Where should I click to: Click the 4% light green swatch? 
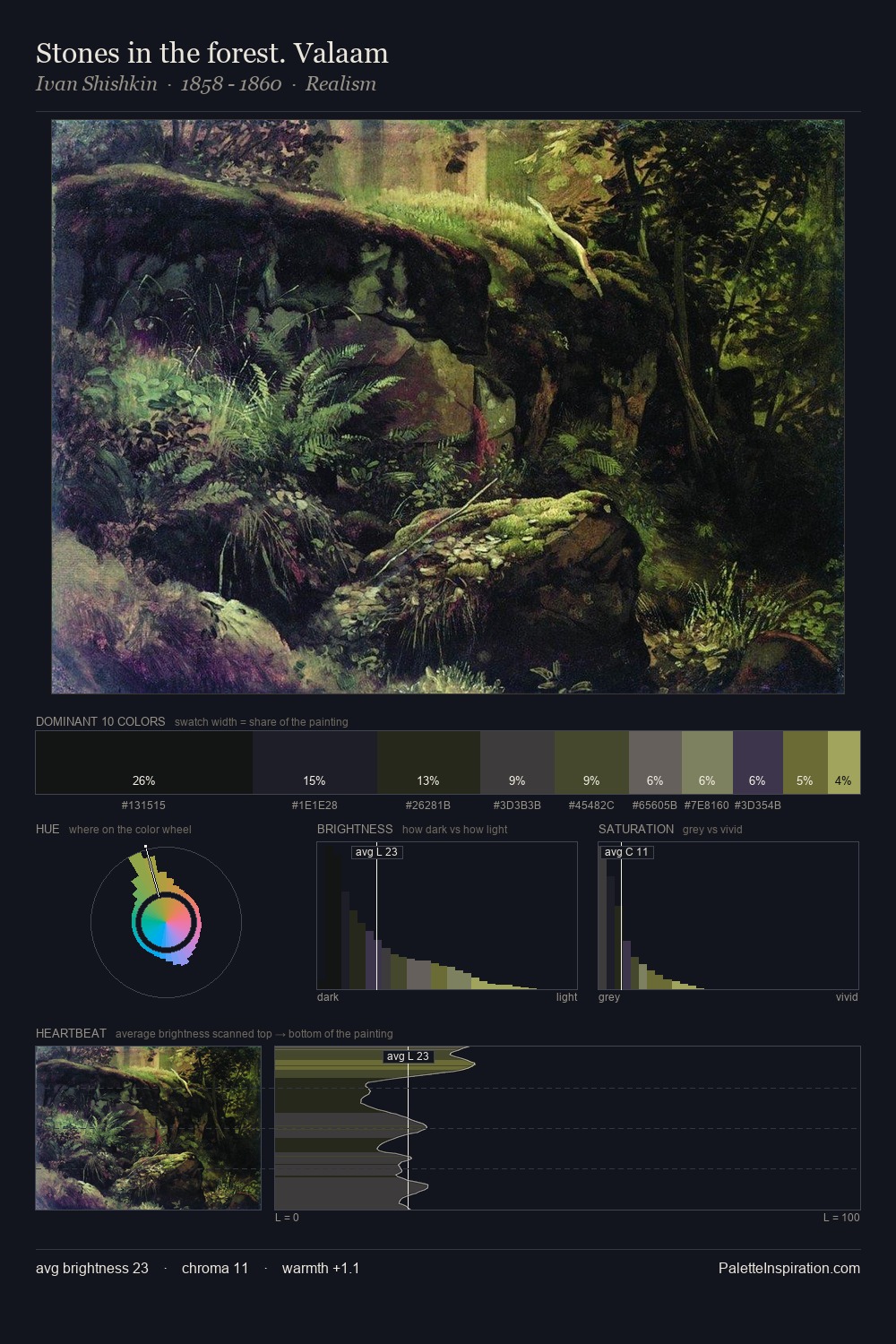pyautogui.click(x=844, y=762)
